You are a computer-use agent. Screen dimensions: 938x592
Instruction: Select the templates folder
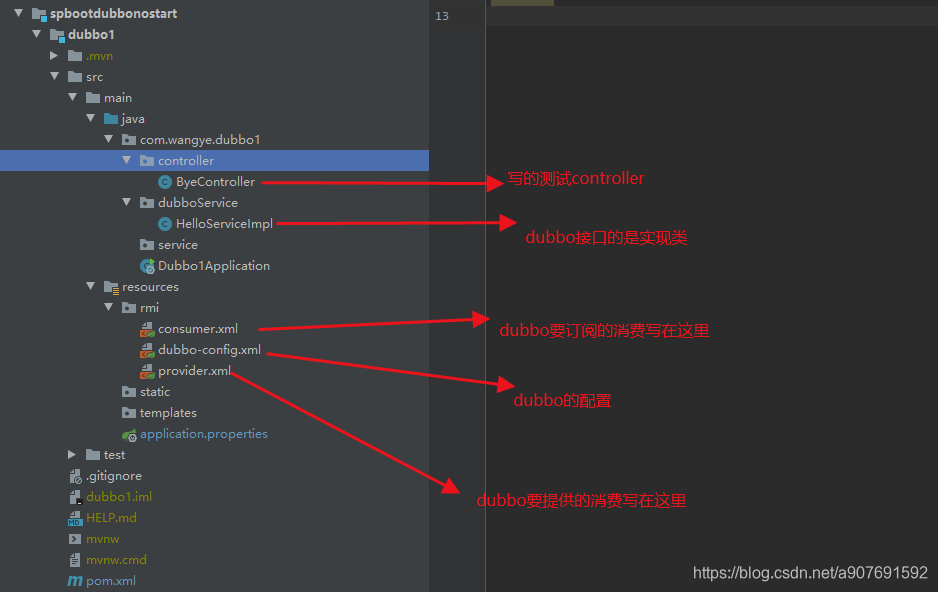168,413
